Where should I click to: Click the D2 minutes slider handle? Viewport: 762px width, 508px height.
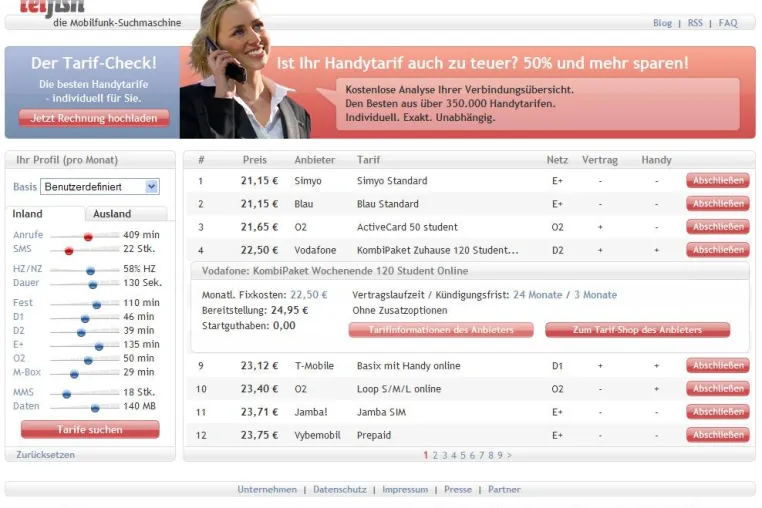point(81,333)
